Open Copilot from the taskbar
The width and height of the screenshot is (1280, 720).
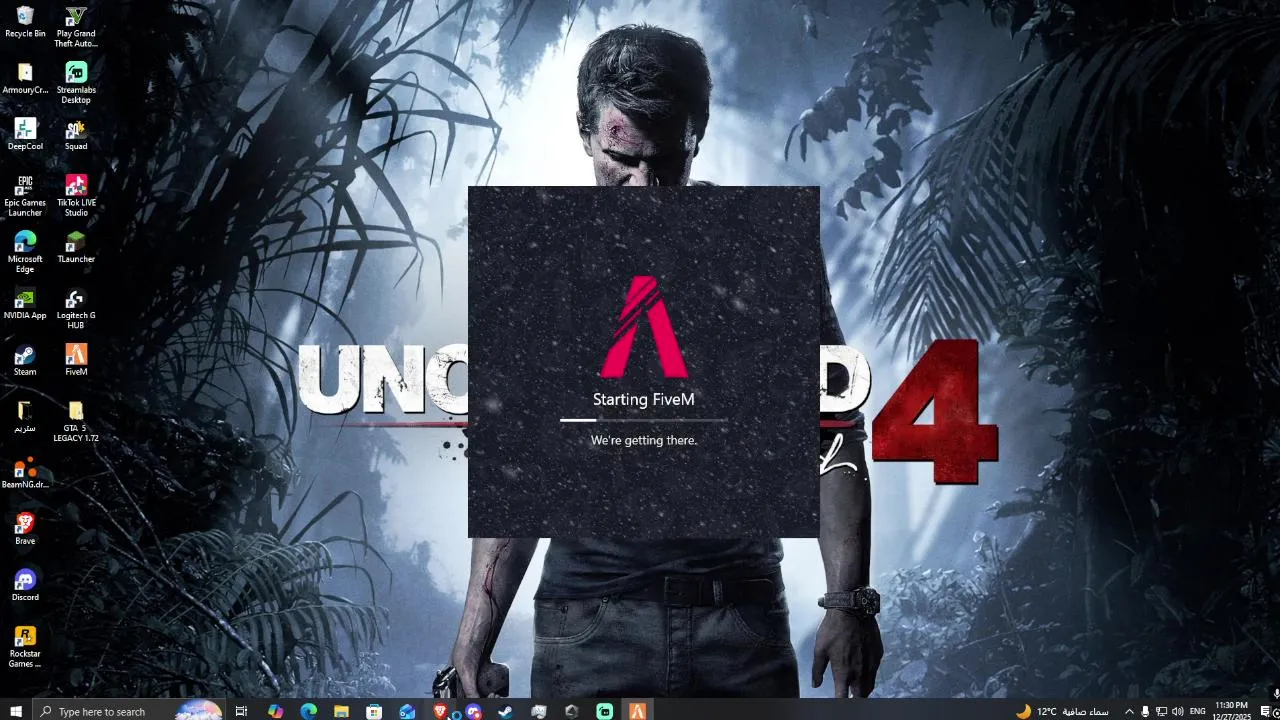tap(275, 711)
